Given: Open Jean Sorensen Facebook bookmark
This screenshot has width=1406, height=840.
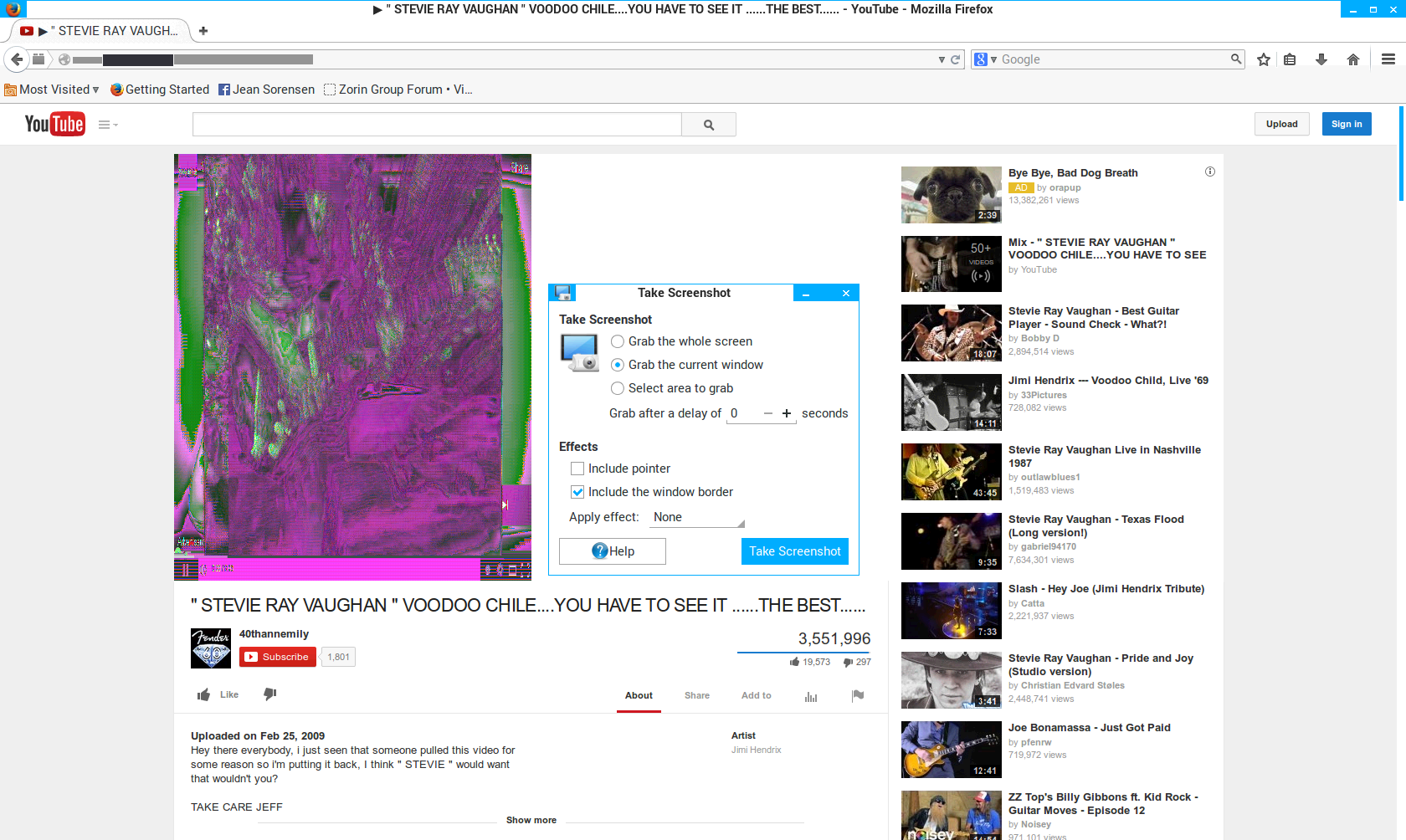Looking at the screenshot, I should (267, 90).
